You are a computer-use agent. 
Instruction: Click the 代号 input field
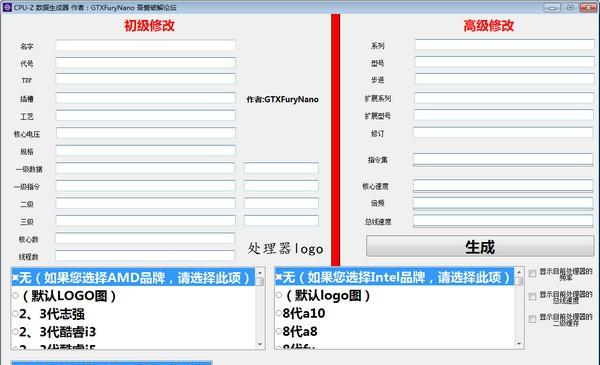pos(145,63)
